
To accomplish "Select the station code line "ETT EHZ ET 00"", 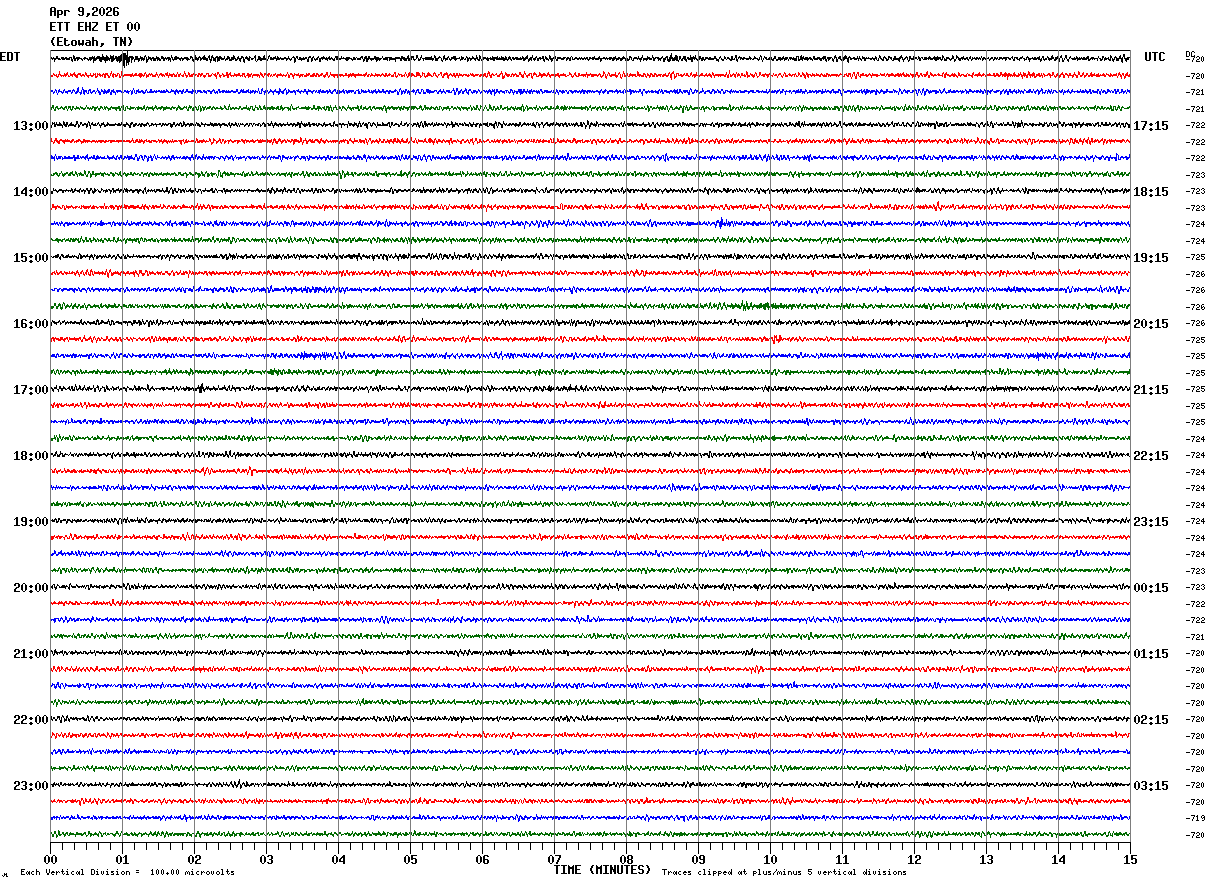I will (95, 27).
